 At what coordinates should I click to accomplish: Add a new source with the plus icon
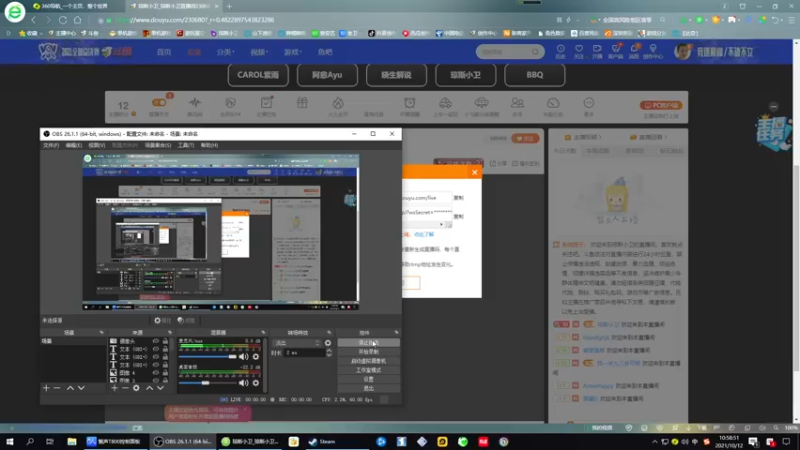[114, 388]
